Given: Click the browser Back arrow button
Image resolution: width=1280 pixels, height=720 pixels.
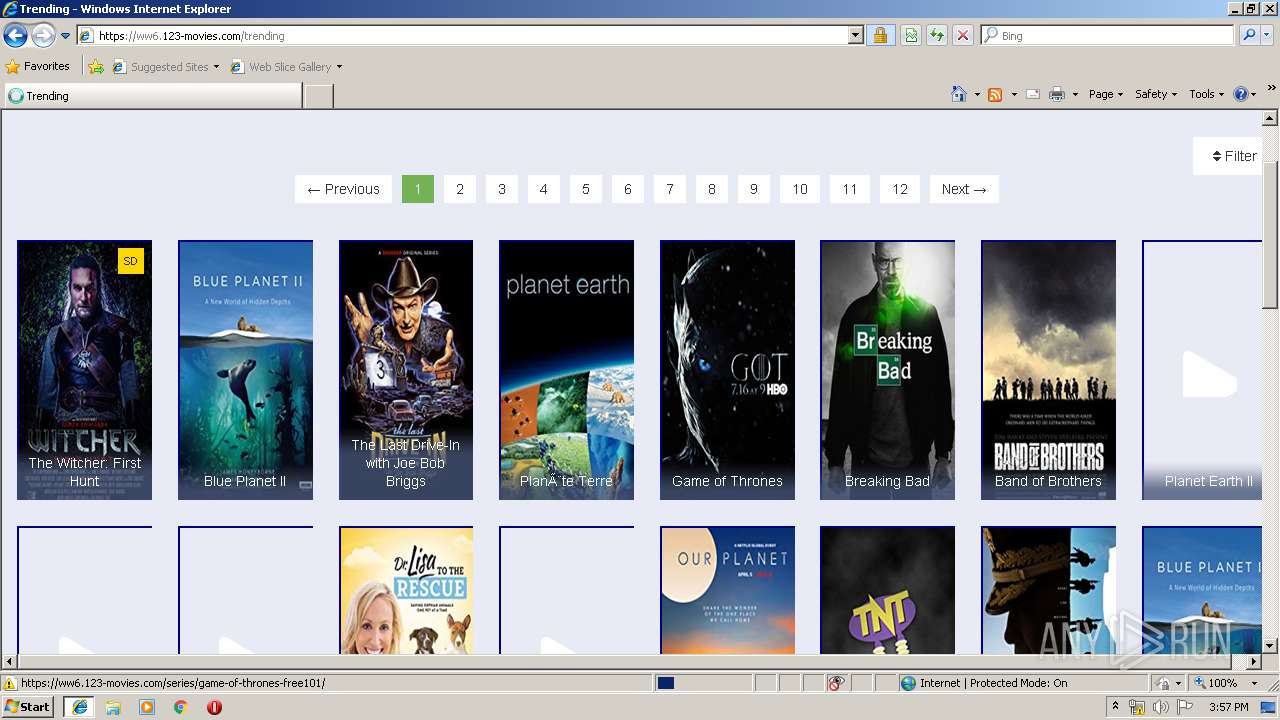Looking at the screenshot, I should click(15, 35).
